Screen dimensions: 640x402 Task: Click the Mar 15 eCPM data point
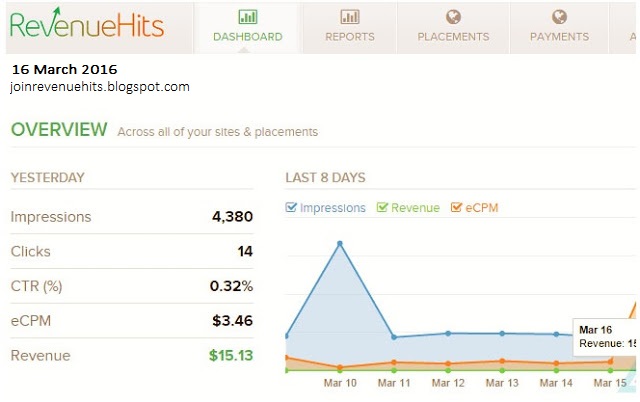(610, 361)
